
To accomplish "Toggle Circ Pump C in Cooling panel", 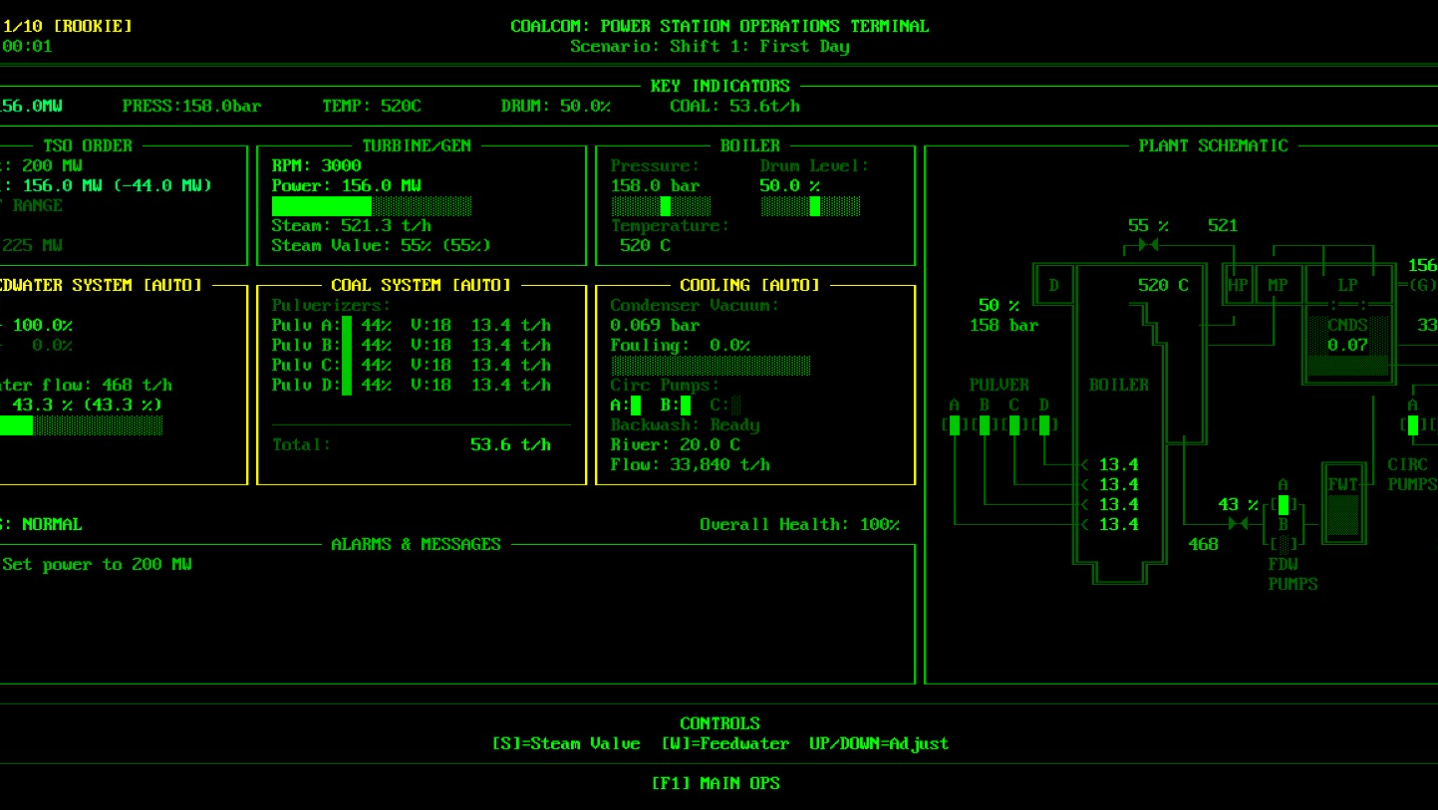I will 736,405.
